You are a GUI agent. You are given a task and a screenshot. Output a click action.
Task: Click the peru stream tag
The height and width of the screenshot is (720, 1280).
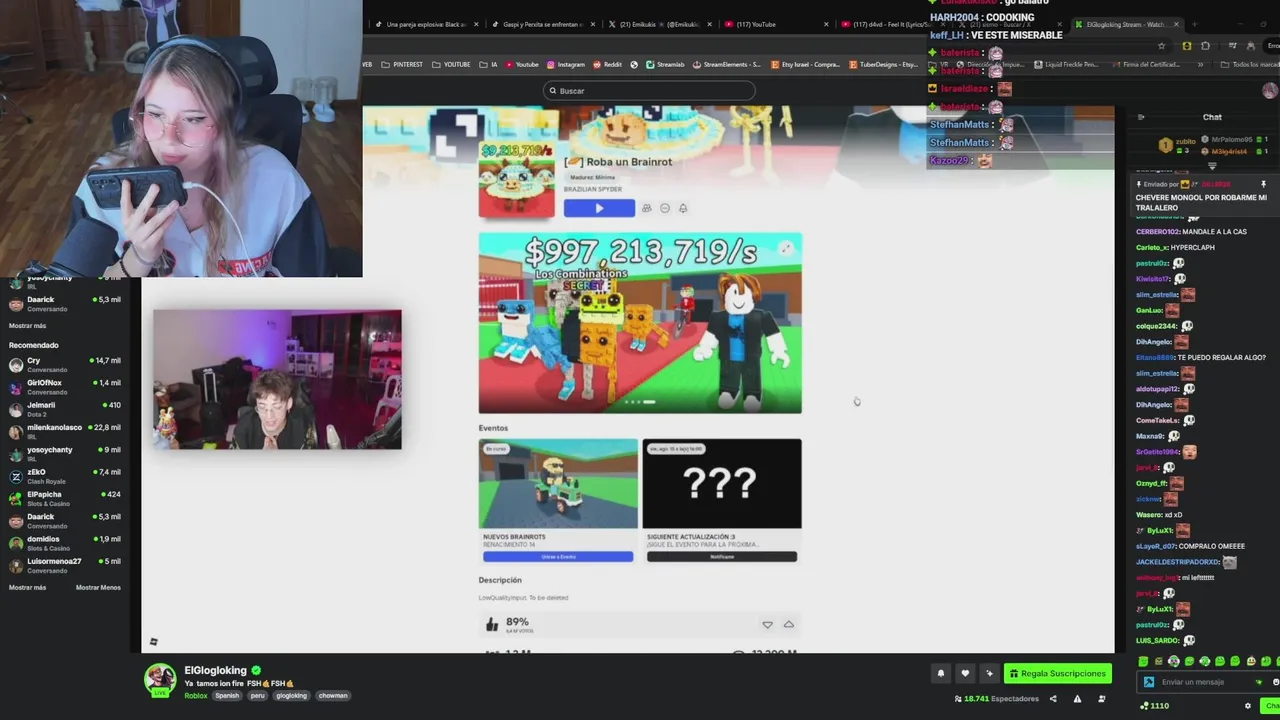(x=258, y=696)
